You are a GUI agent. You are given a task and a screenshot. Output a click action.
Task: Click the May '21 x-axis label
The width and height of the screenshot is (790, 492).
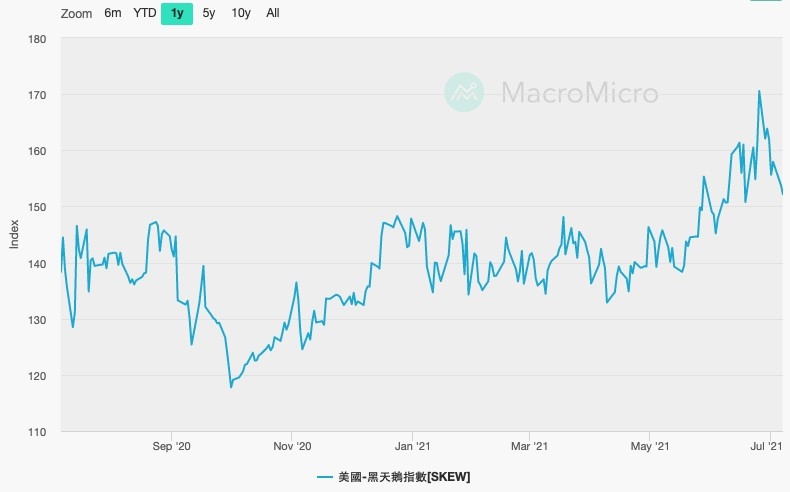click(x=649, y=447)
